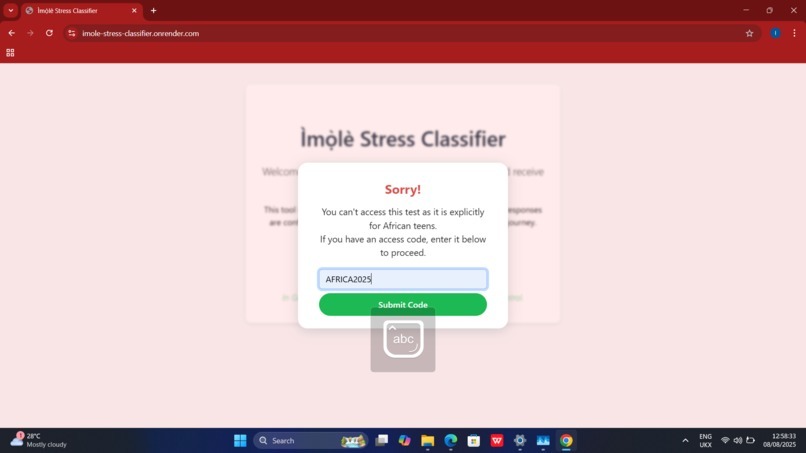
Task: Open site information icon in address bar
Action: pos(71,33)
